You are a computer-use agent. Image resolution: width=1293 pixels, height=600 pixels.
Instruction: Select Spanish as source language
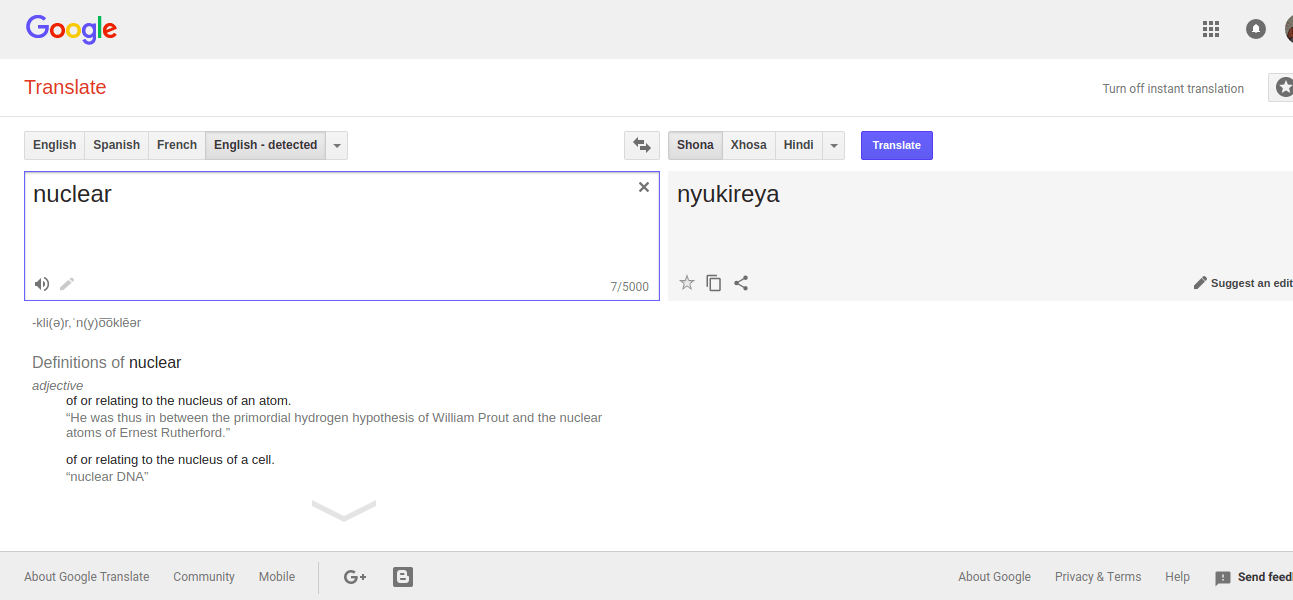(x=117, y=145)
